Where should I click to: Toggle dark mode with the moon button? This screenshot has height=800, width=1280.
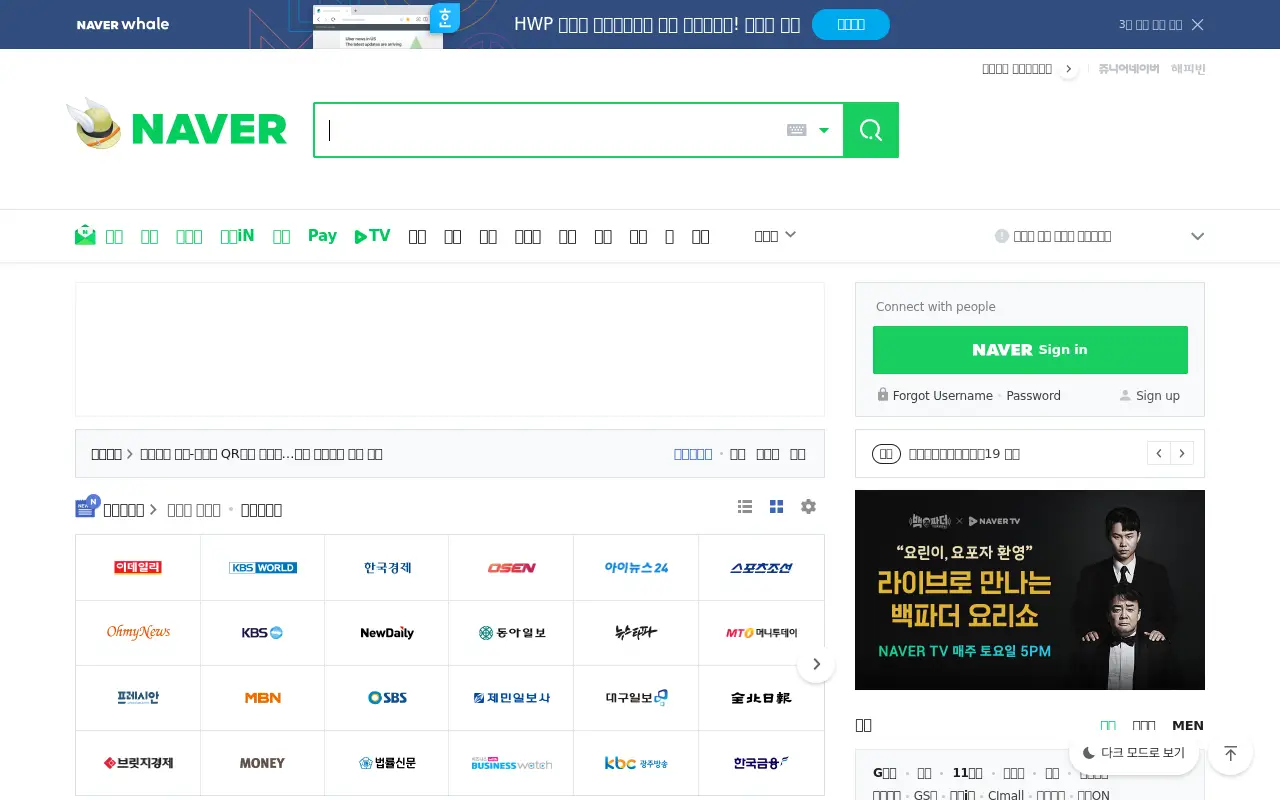point(1134,753)
